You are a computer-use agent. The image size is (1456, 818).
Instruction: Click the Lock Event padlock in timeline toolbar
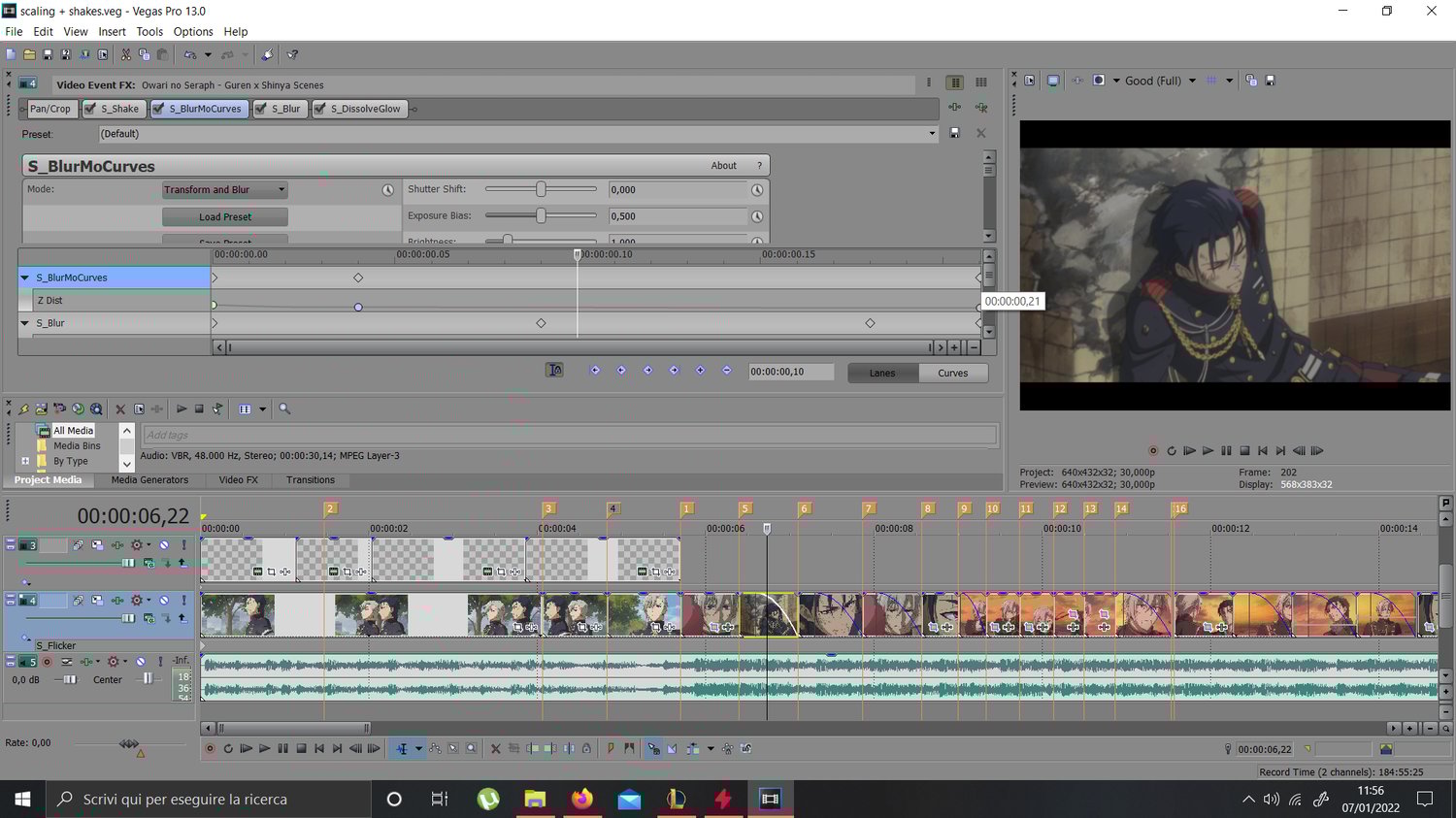[x=586, y=749]
